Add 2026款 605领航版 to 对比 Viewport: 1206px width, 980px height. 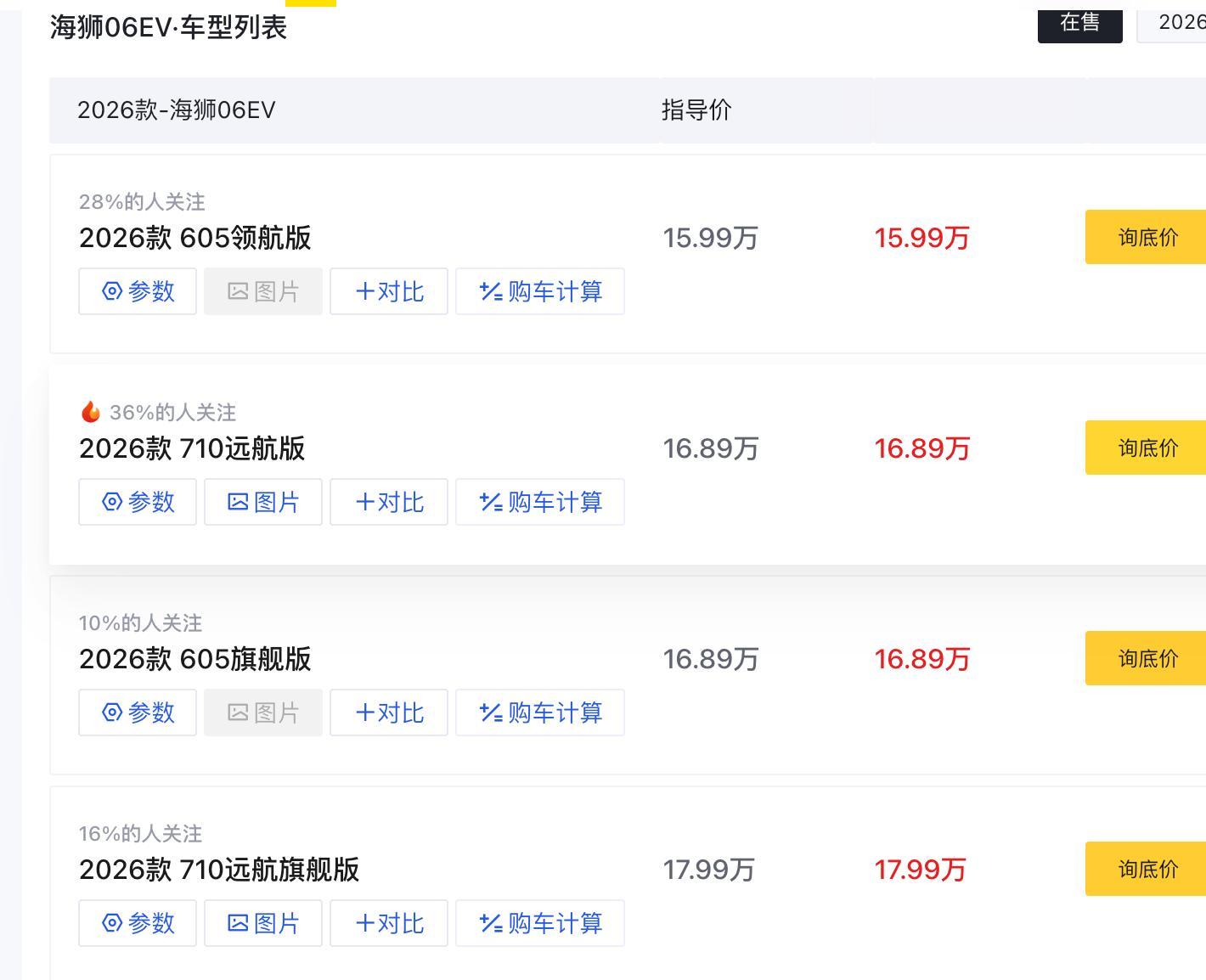click(x=389, y=291)
